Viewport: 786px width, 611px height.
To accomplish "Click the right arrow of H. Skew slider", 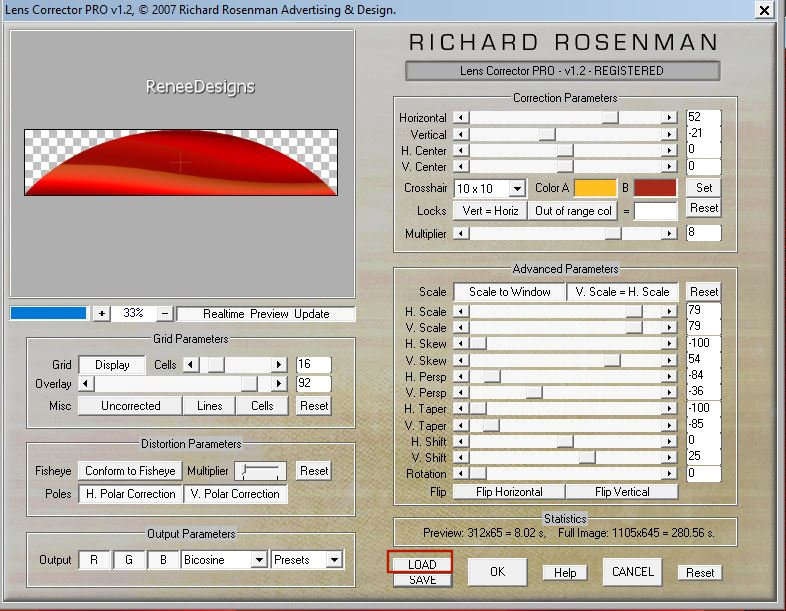I will pyautogui.click(x=669, y=344).
